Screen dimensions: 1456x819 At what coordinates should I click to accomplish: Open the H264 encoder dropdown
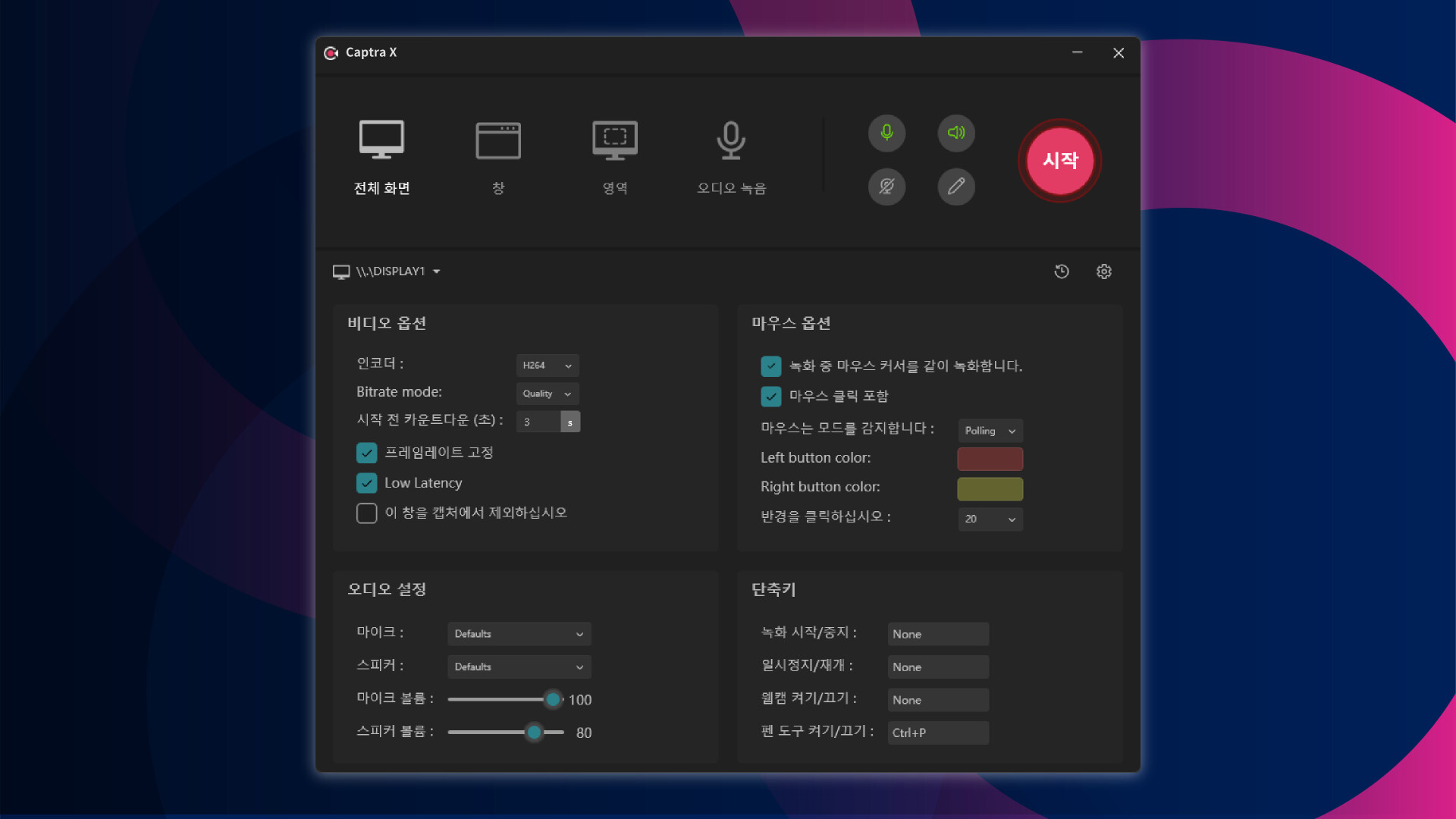point(548,366)
